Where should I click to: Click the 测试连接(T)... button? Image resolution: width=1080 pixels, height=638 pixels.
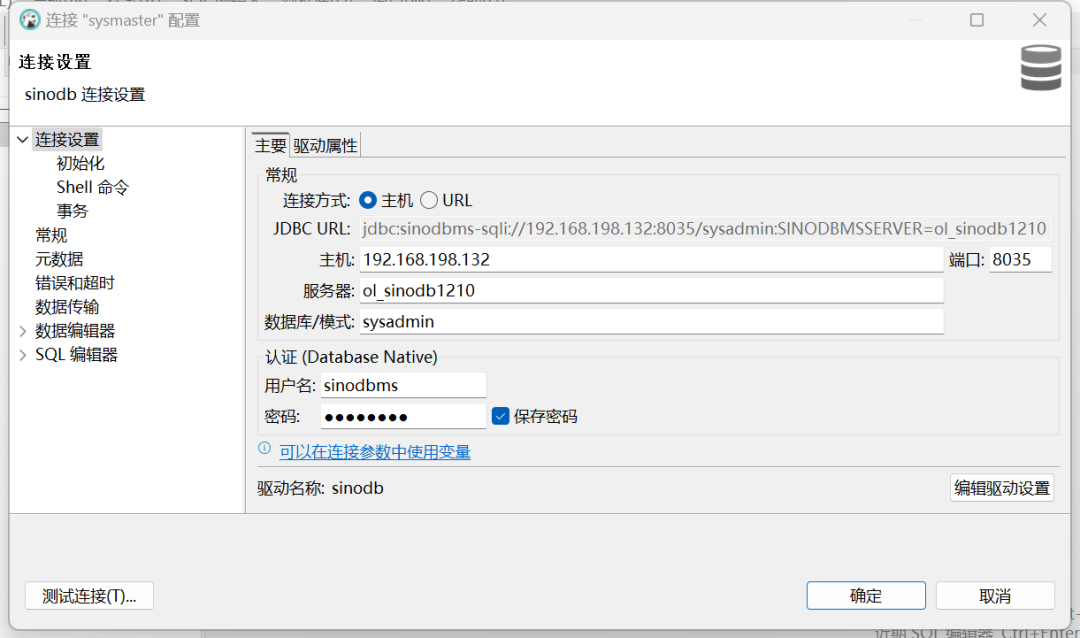coord(90,596)
